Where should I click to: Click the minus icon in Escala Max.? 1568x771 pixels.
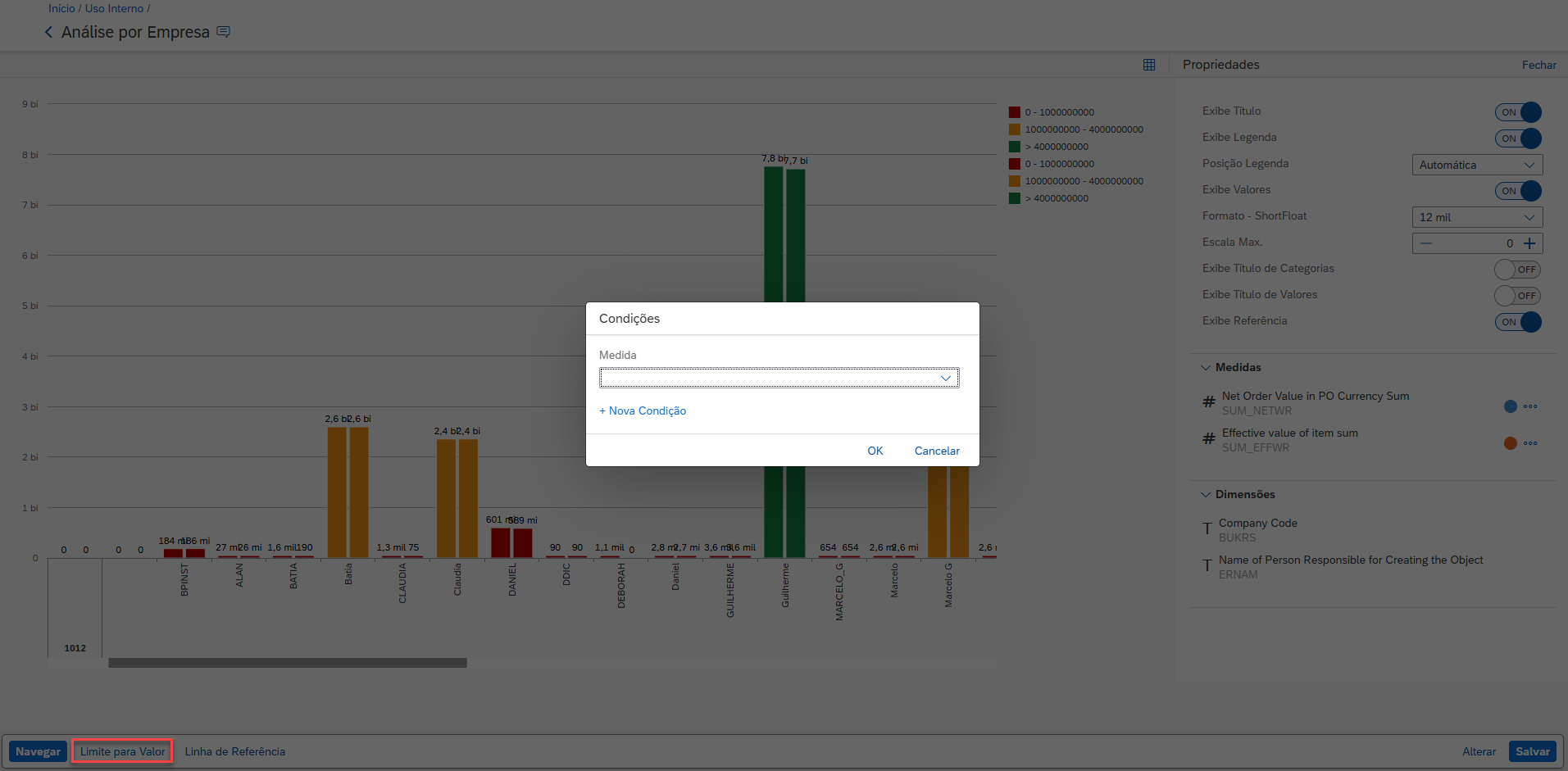click(1426, 243)
